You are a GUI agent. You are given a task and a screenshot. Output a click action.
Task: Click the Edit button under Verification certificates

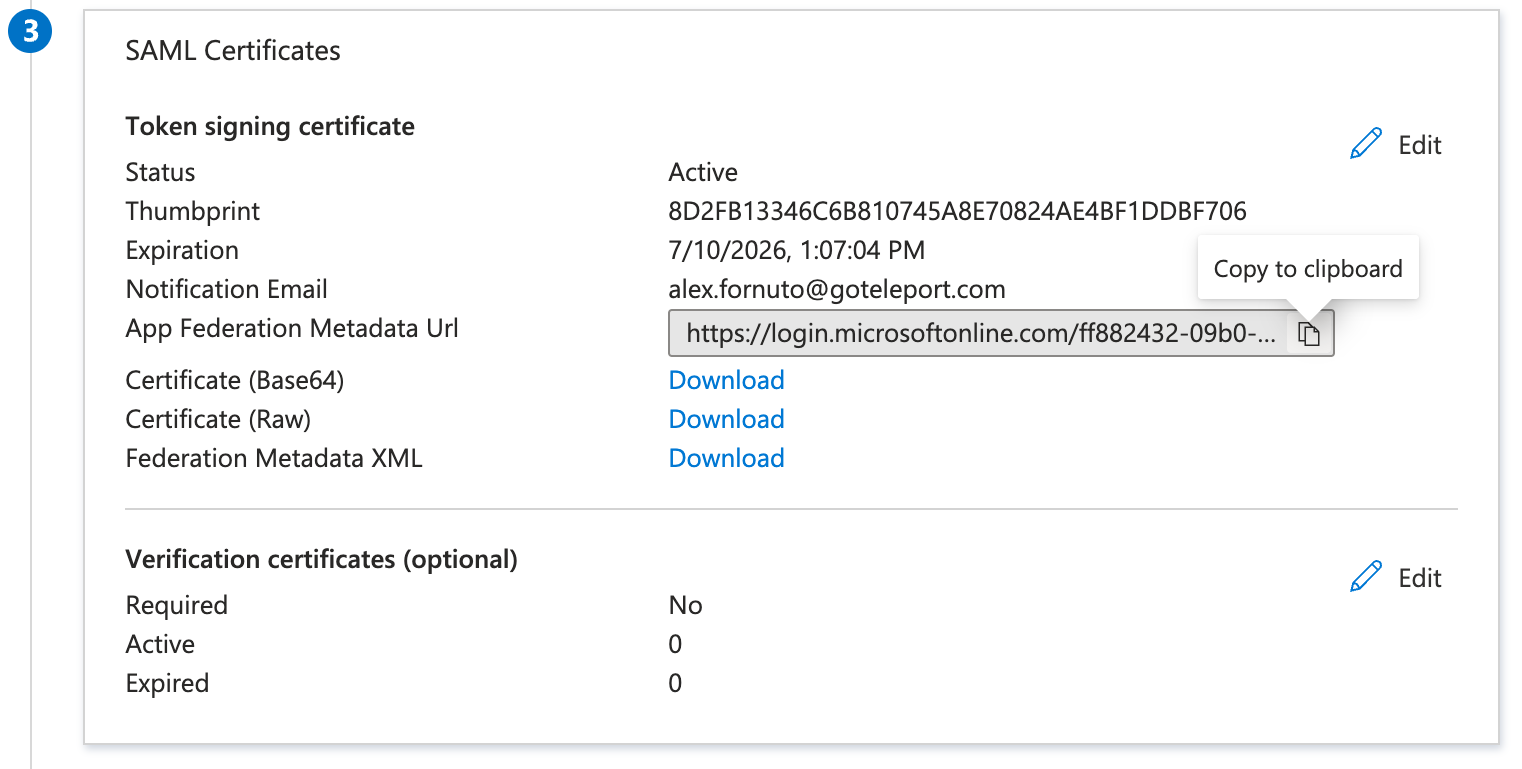1418,577
